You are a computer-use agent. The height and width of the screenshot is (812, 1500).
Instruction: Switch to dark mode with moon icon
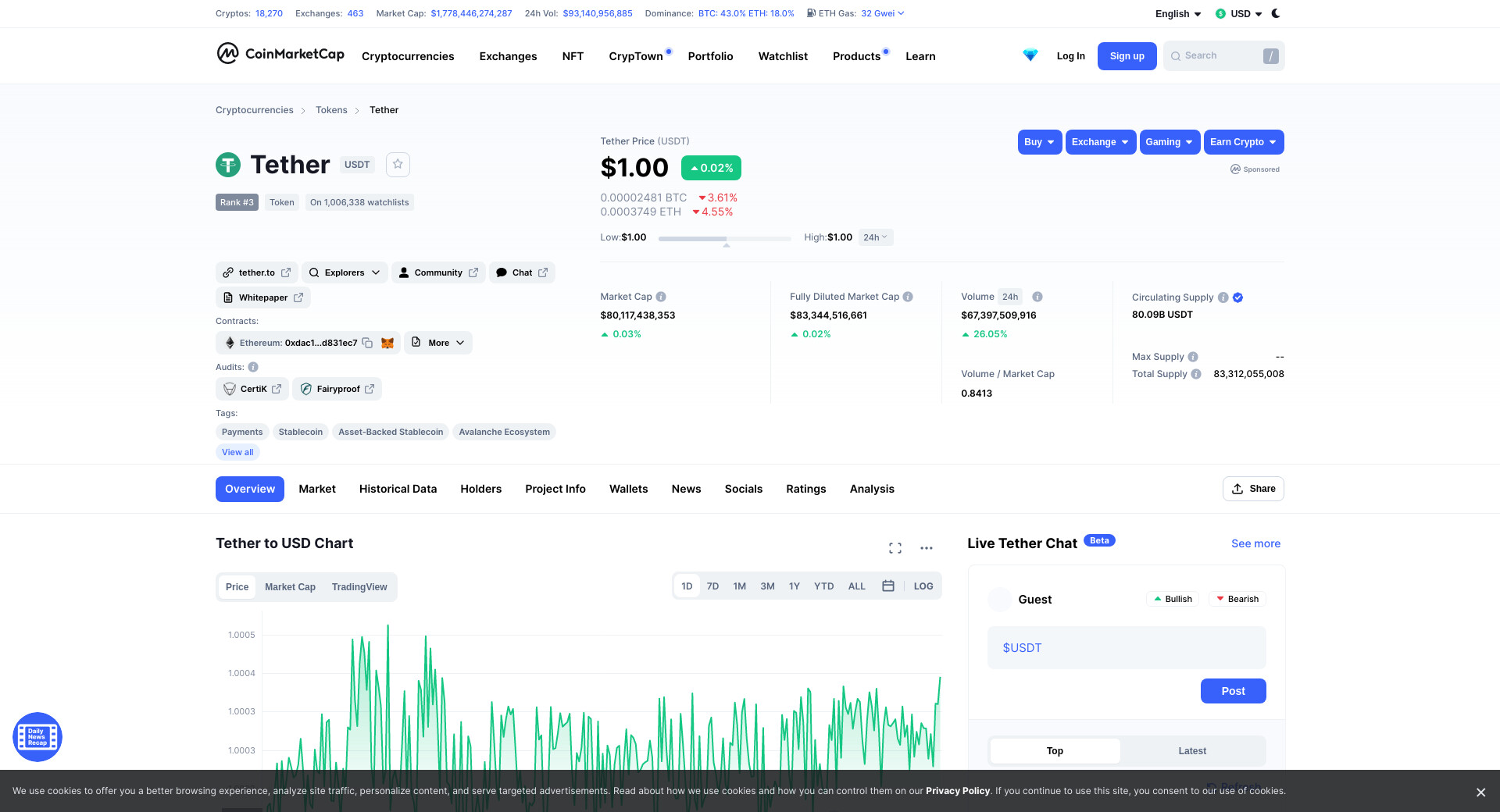coord(1276,13)
